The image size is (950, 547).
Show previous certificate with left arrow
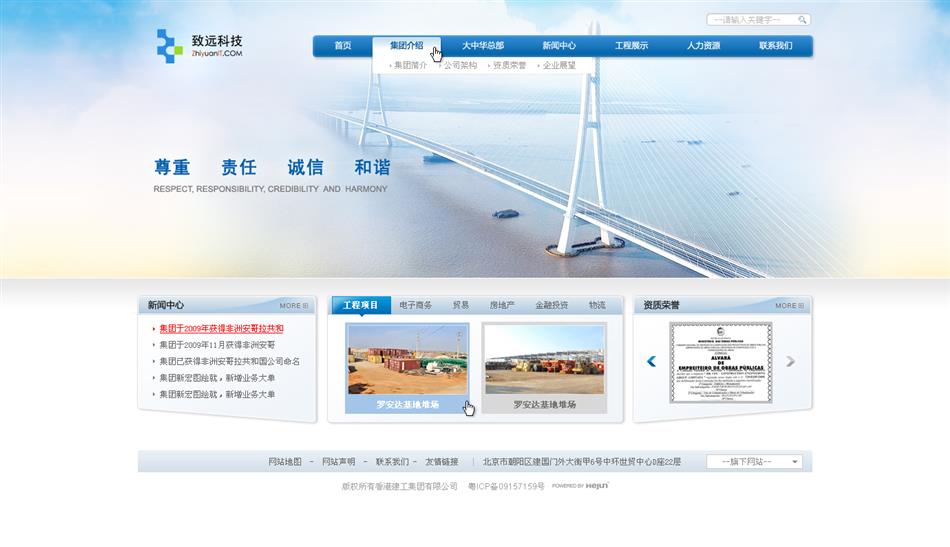[651, 361]
